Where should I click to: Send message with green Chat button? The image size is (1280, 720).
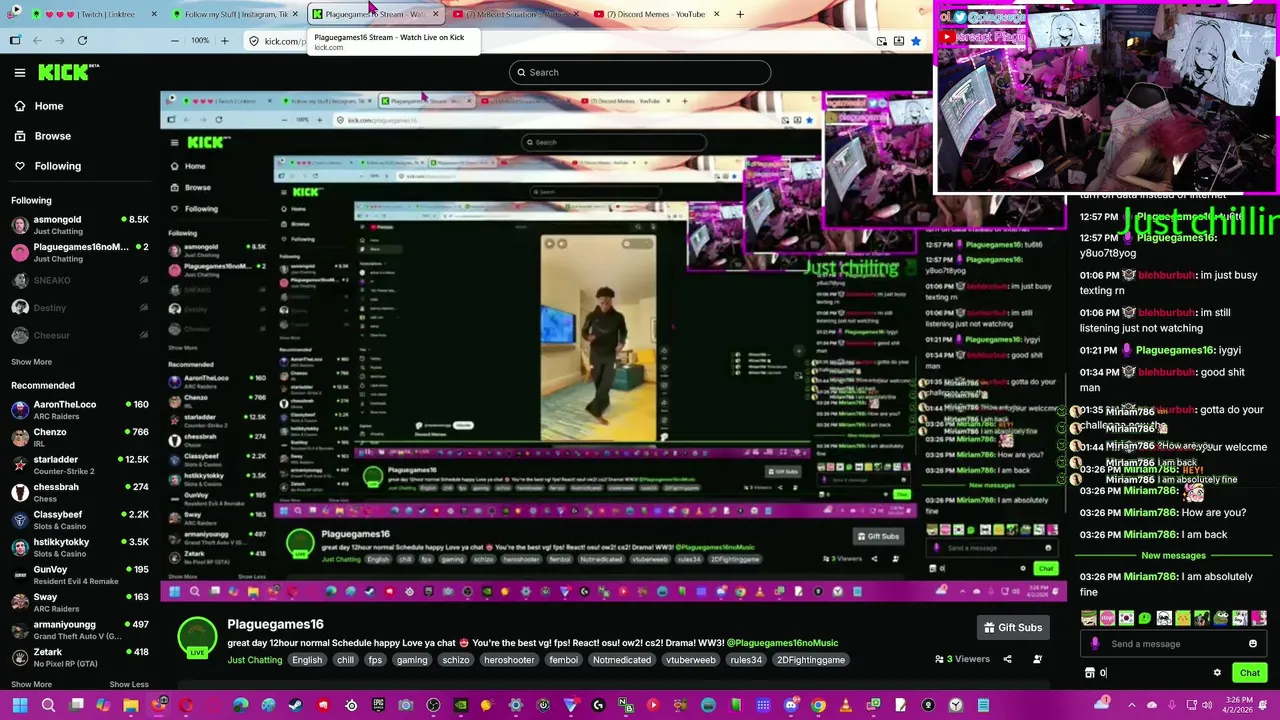[x=1249, y=673]
